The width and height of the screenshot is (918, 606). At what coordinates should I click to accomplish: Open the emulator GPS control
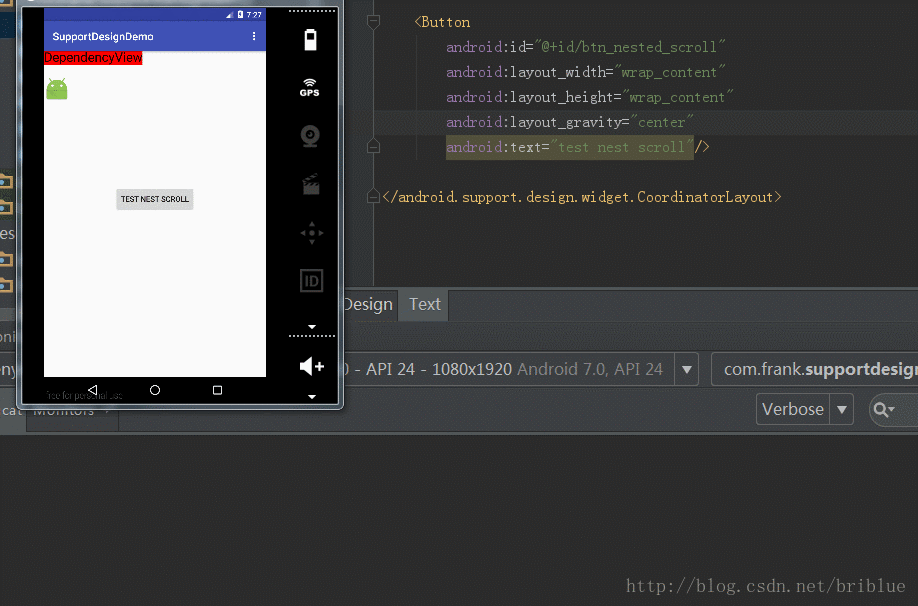(310, 88)
